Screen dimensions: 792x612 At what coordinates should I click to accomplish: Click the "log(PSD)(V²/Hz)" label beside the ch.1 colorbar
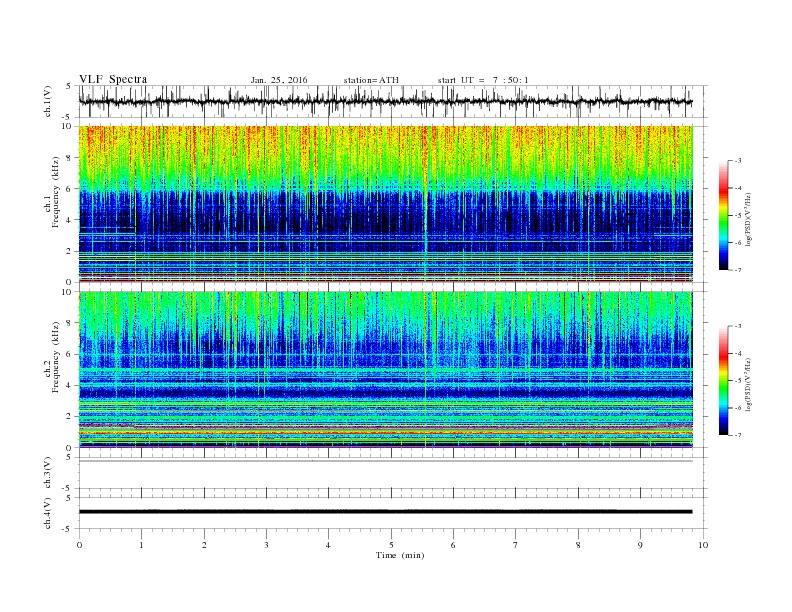[748, 219]
